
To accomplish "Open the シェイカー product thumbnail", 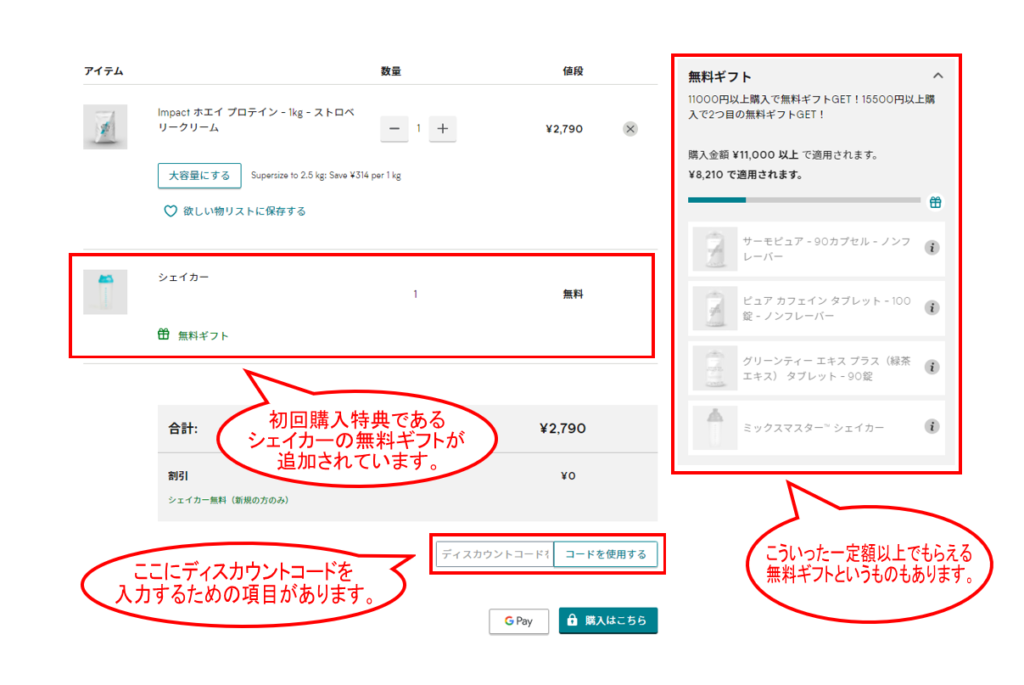I will point(105,292).
